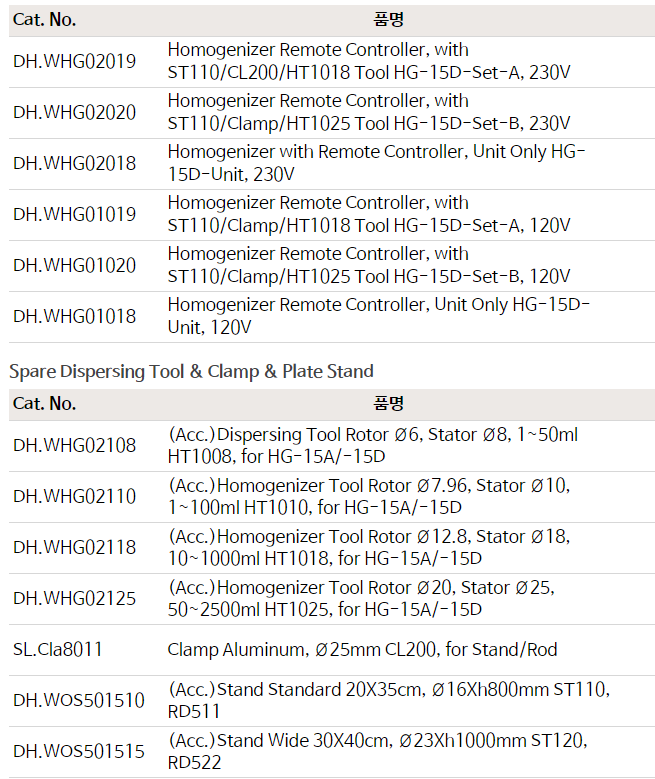The width and height of the screenshot is (655, 779).
Task: Open the DH.WHG02018 catalog entry
Action: pyautogui.click(x=75, y=164)
